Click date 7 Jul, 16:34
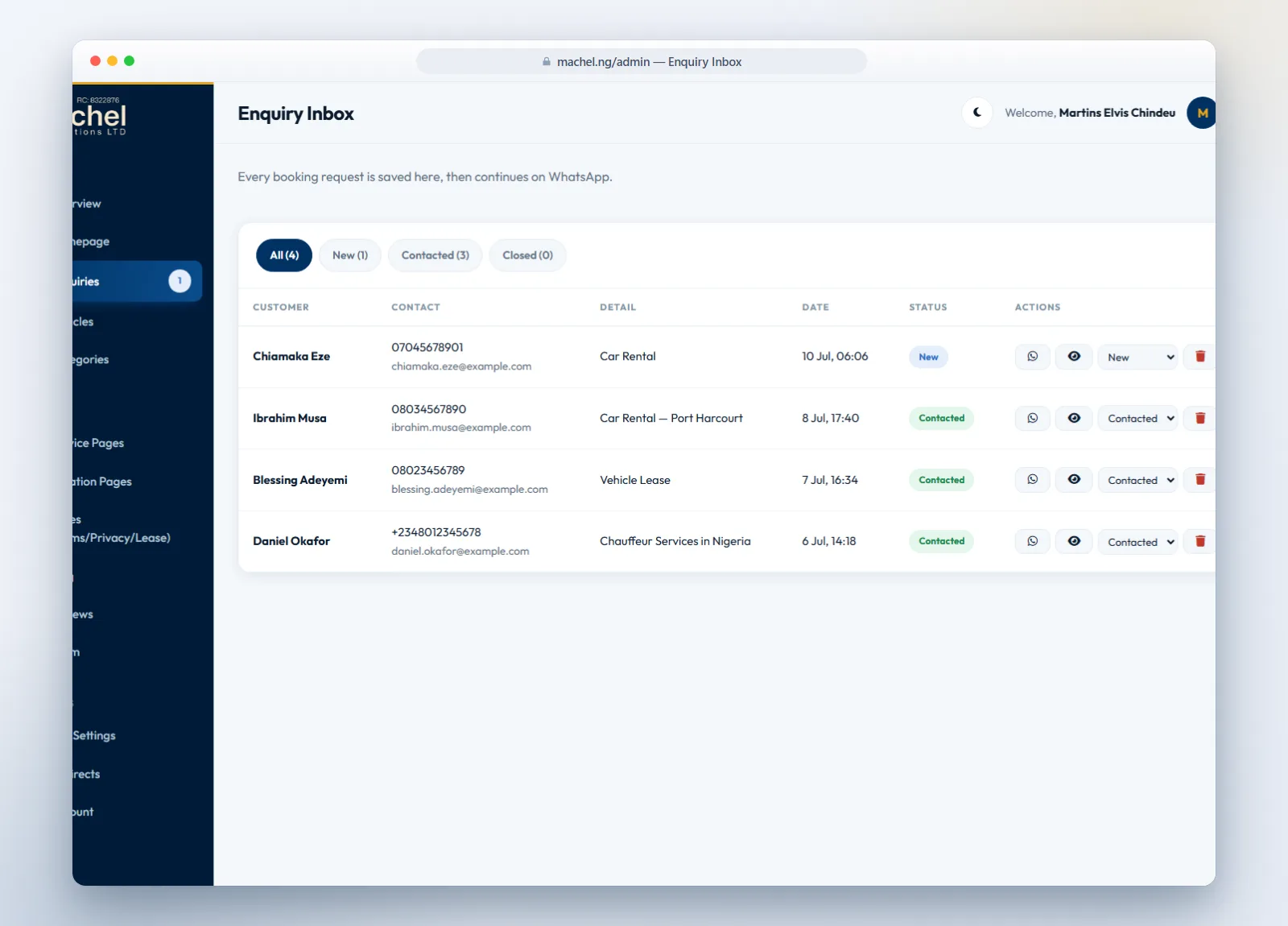The width and height of the screenshot is (1288, 926). 830,480
